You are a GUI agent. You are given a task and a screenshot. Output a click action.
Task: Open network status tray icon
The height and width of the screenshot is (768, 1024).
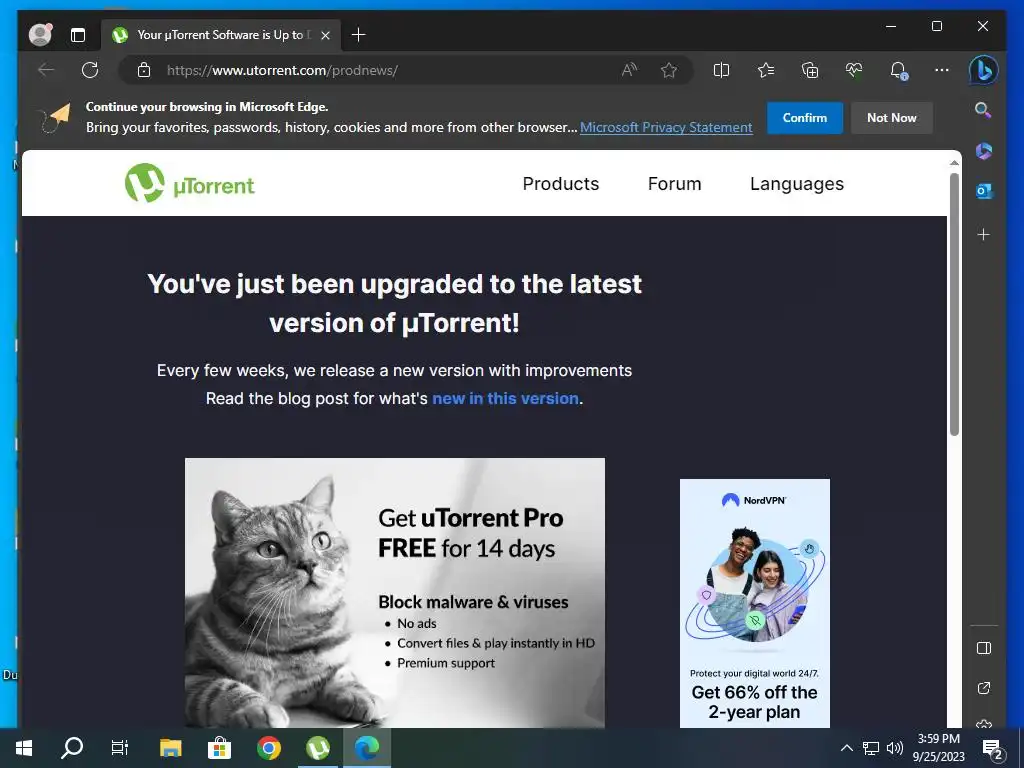(871, 748)
